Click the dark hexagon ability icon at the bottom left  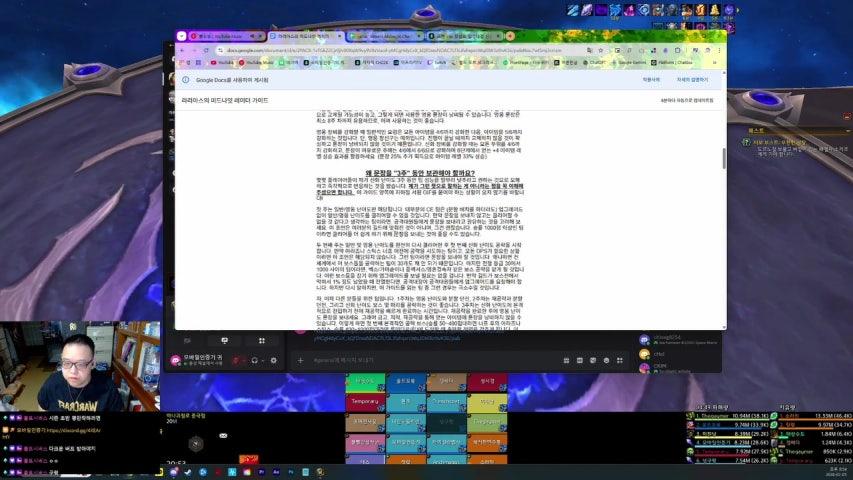(196, 444)
